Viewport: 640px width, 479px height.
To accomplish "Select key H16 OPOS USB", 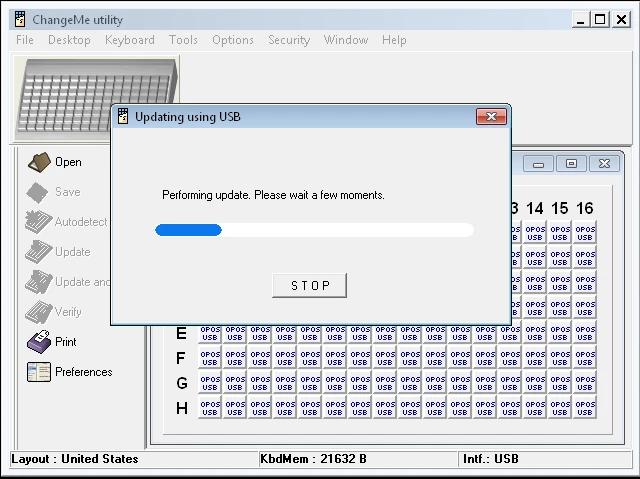I will click(x=585, y=408).
